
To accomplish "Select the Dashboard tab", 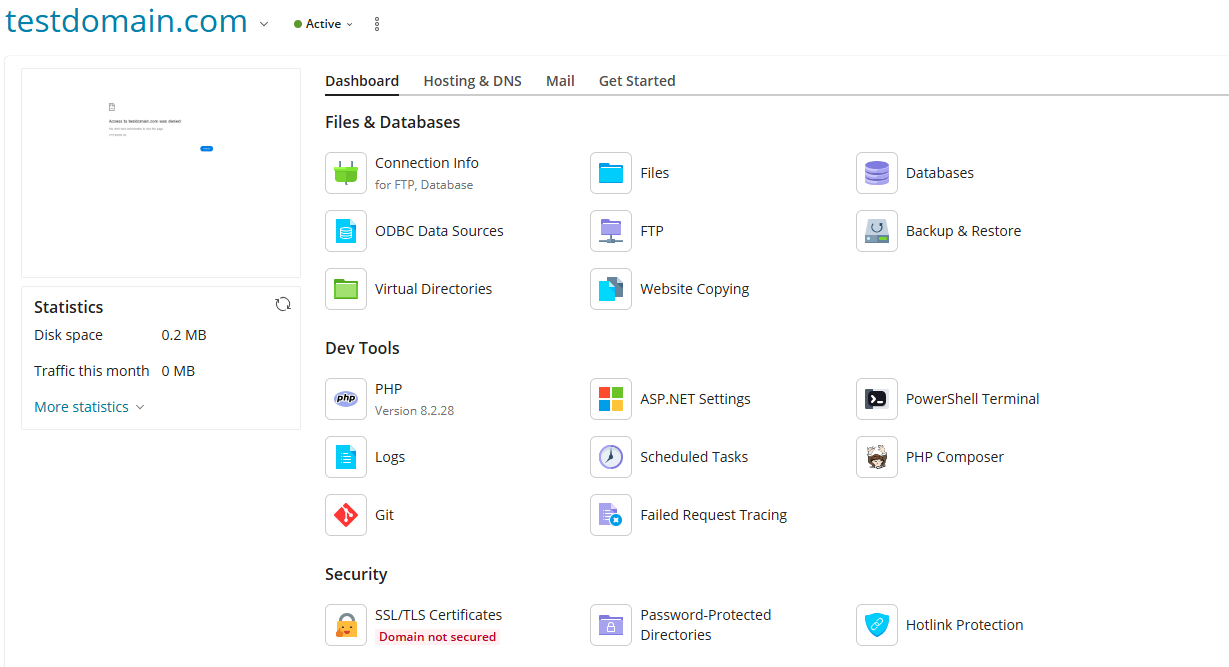I will [x=362, y=81].
